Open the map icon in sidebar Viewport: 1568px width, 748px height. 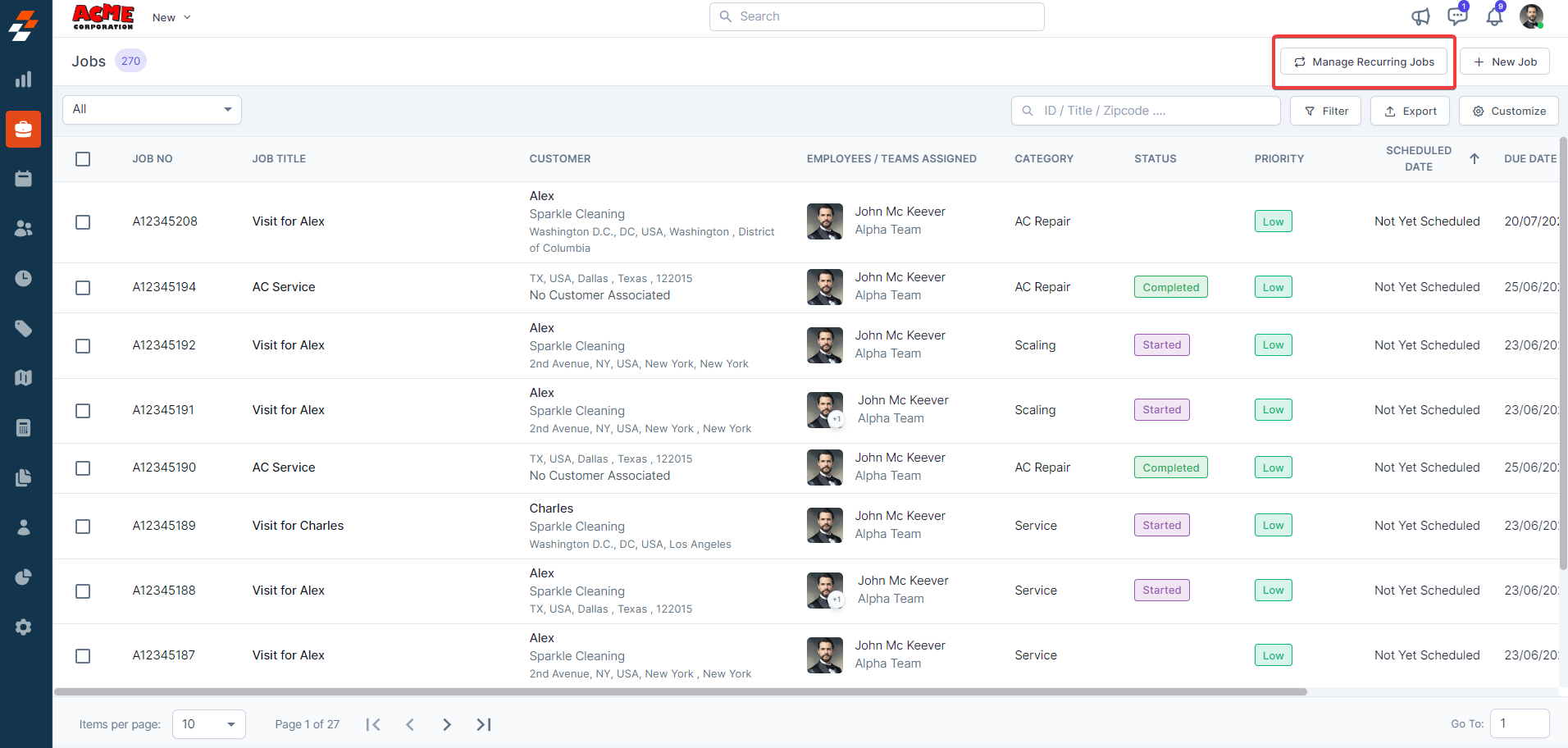click(x=24, y=378)
